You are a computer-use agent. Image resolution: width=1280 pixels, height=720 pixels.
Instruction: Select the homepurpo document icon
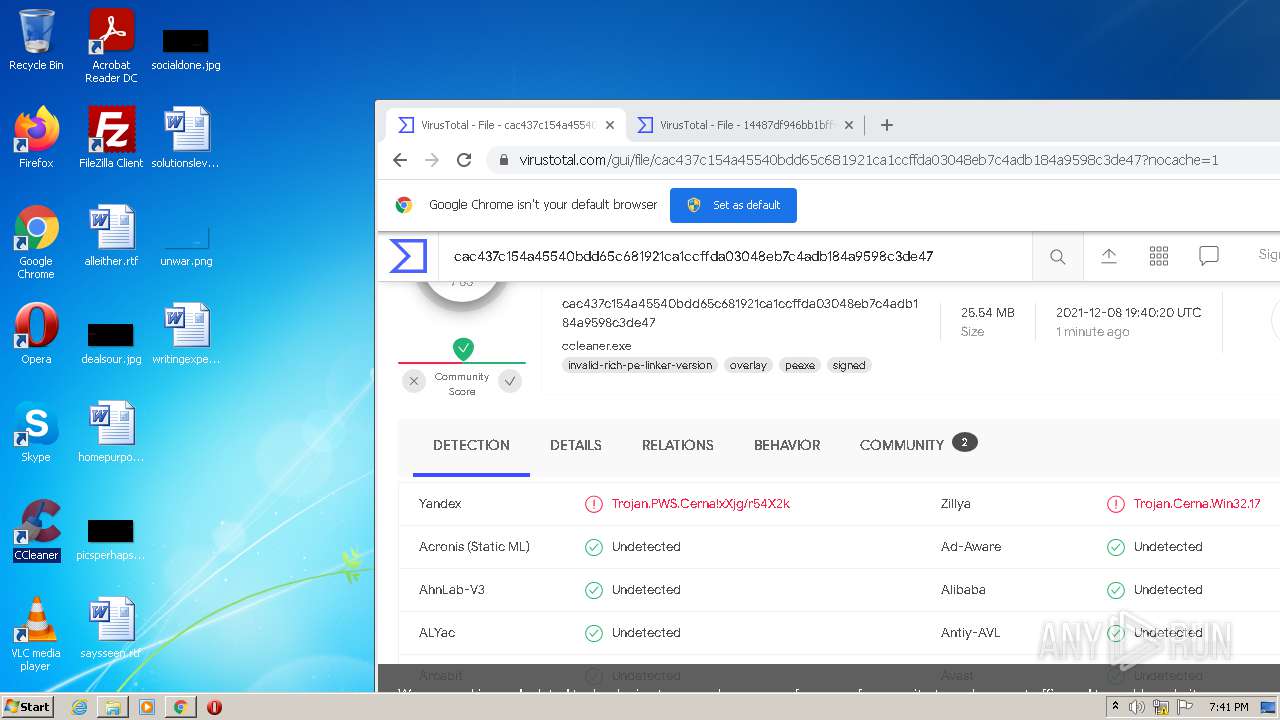click(x=111, y=432)
